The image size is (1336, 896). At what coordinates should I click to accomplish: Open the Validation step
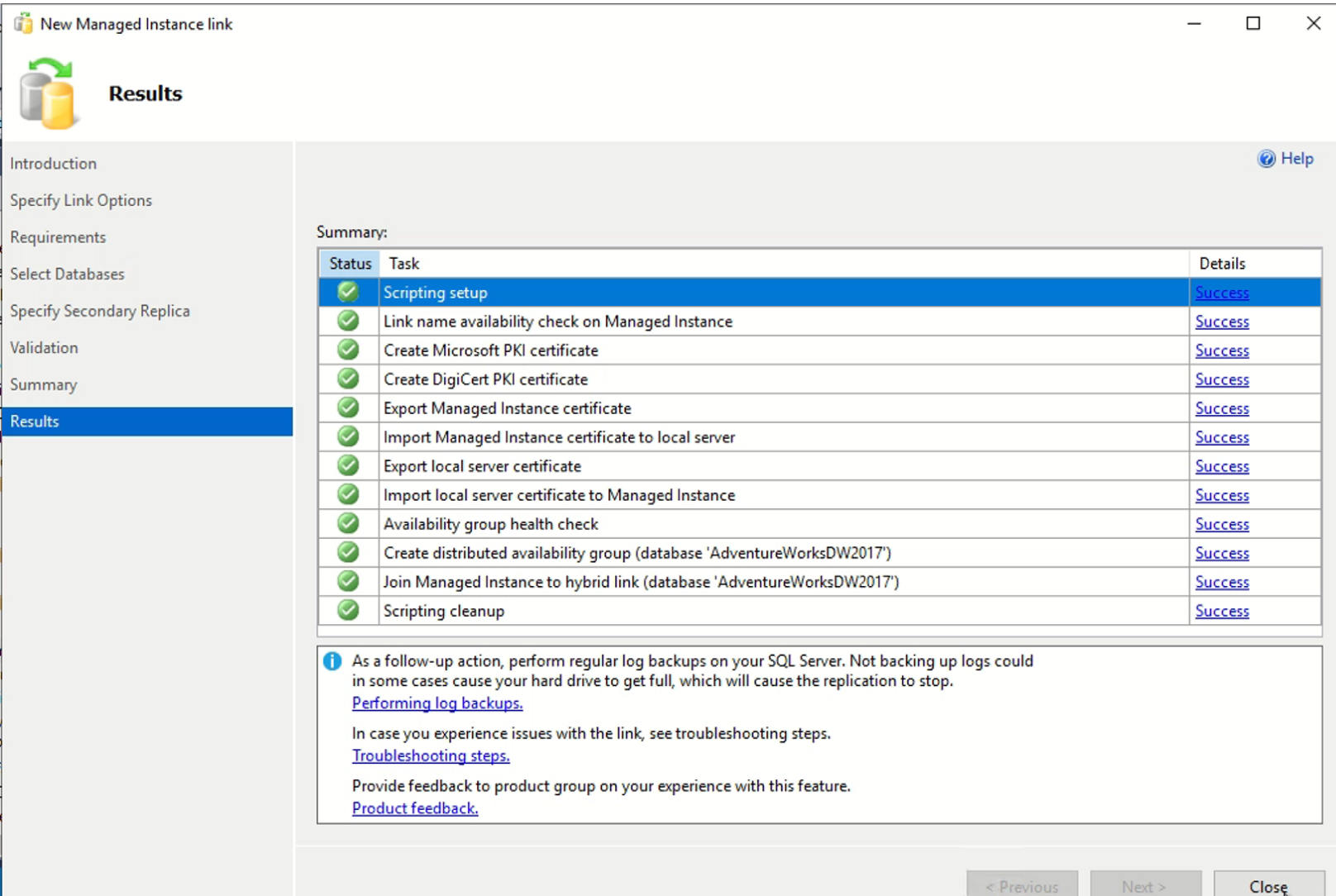(44, 347)
